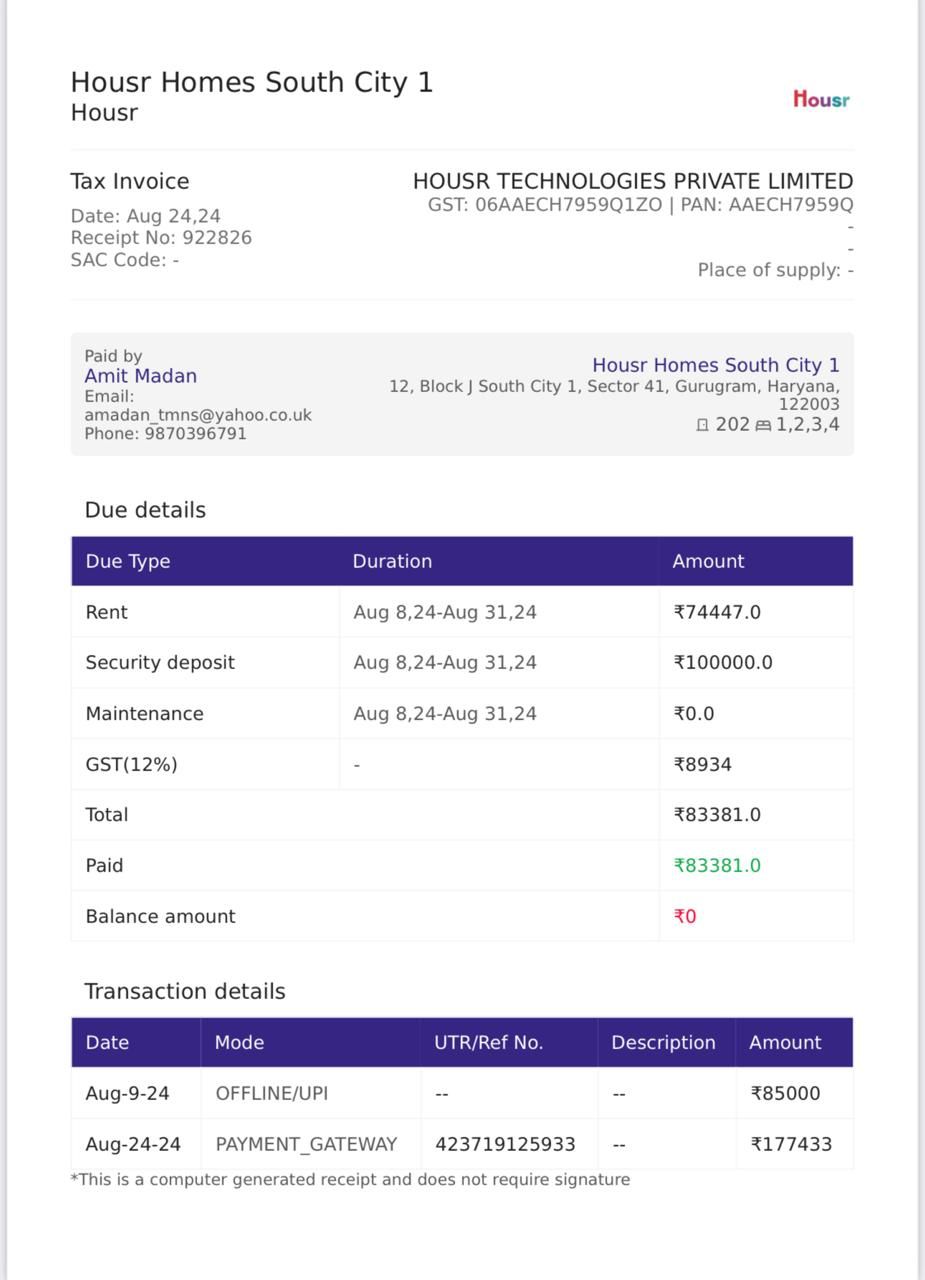Screen dimensions: 925x1280
Task: Click the Housr Homes South City 1 title
Action: tap(252, 82)
